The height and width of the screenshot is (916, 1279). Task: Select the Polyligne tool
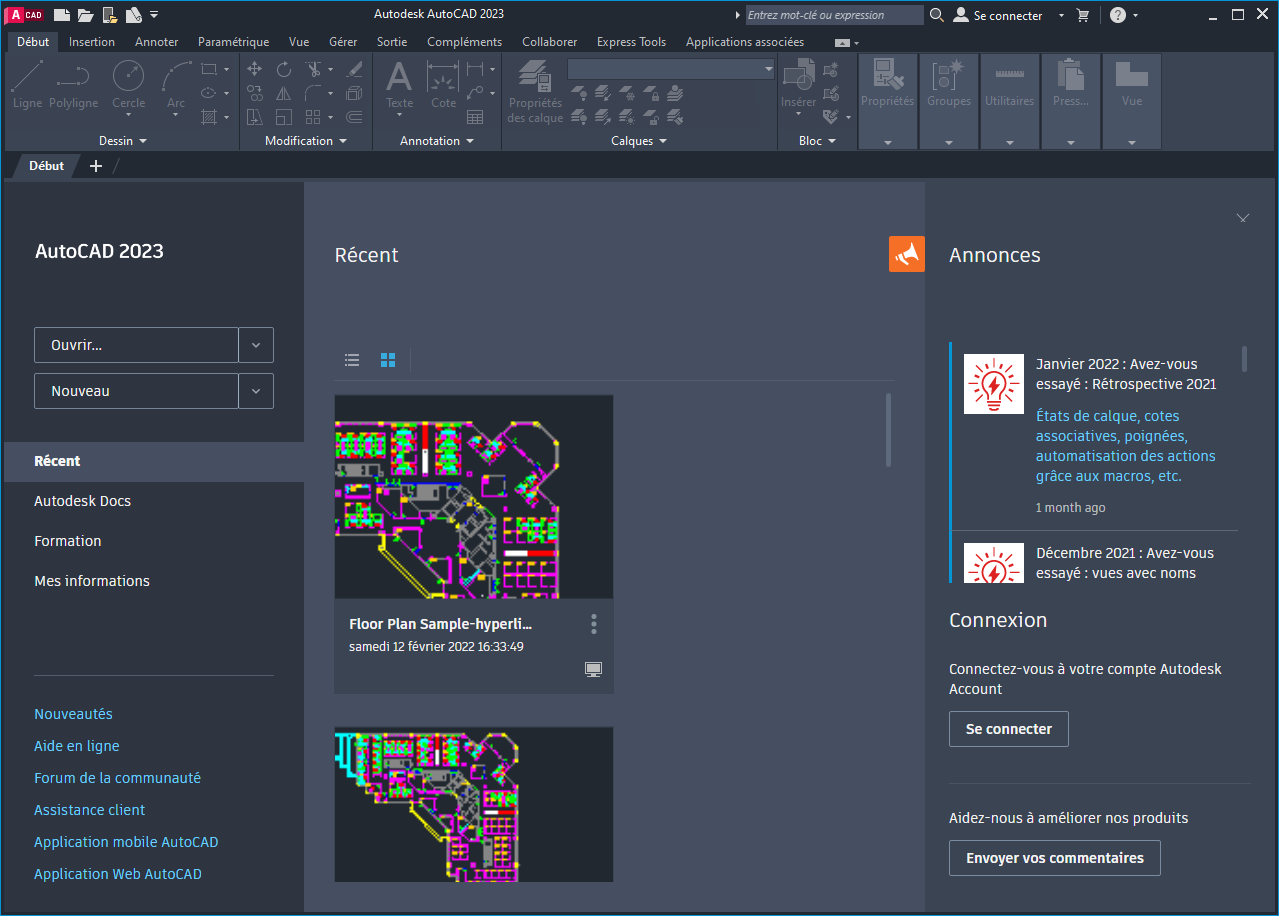click(x=74, y=85)
